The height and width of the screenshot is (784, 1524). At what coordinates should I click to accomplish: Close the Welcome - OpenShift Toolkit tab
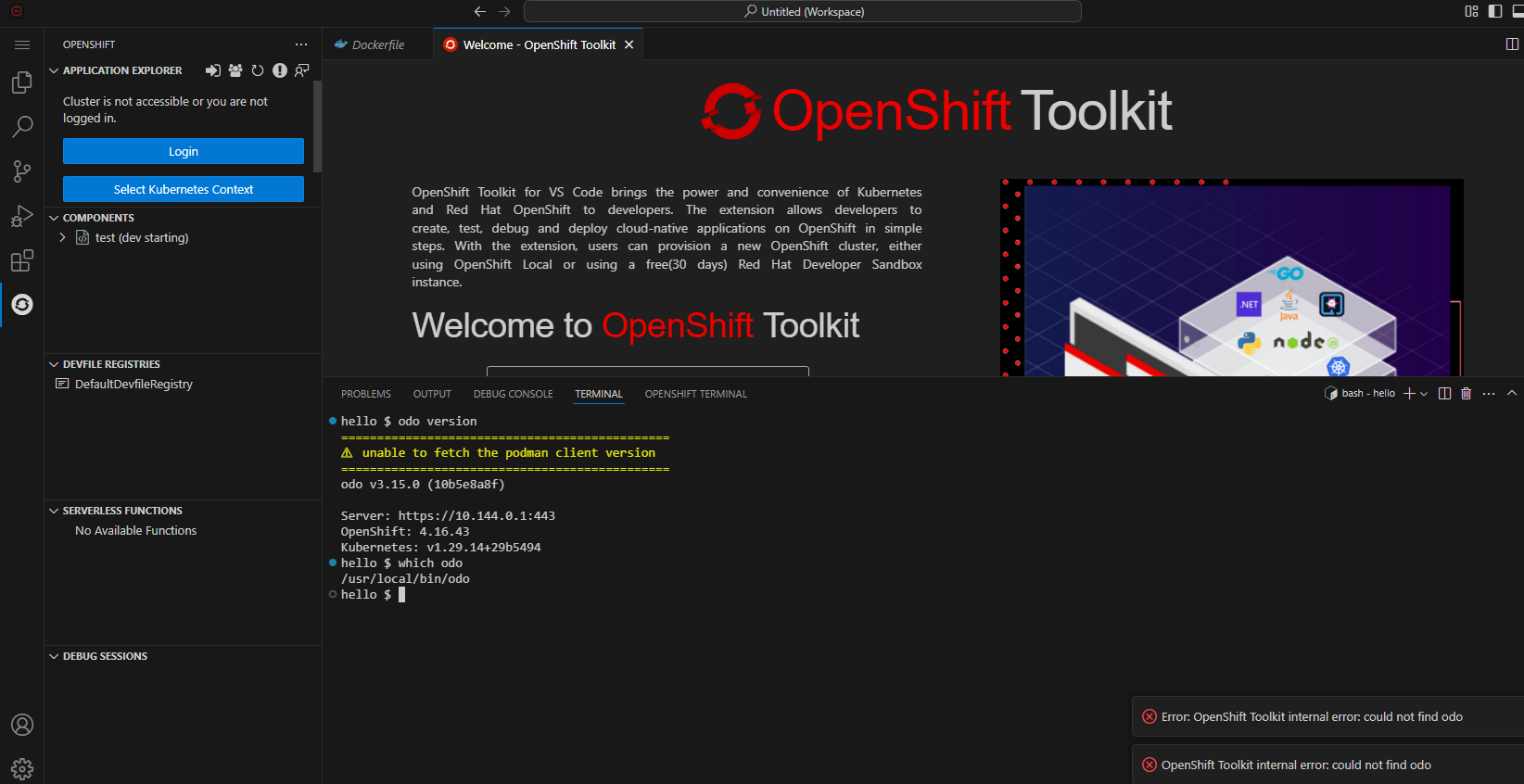coord(629,44)
